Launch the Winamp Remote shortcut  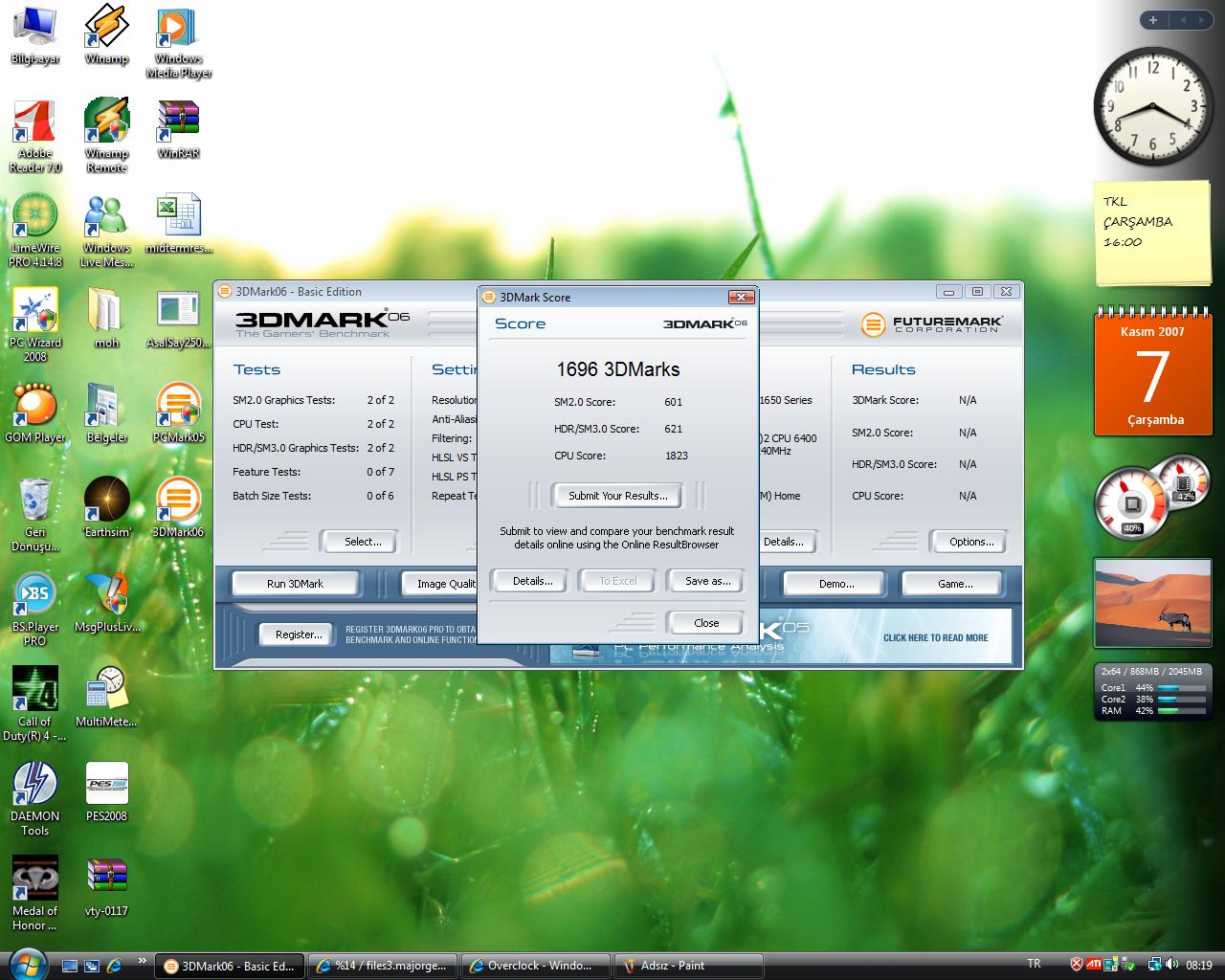(106, 137)
